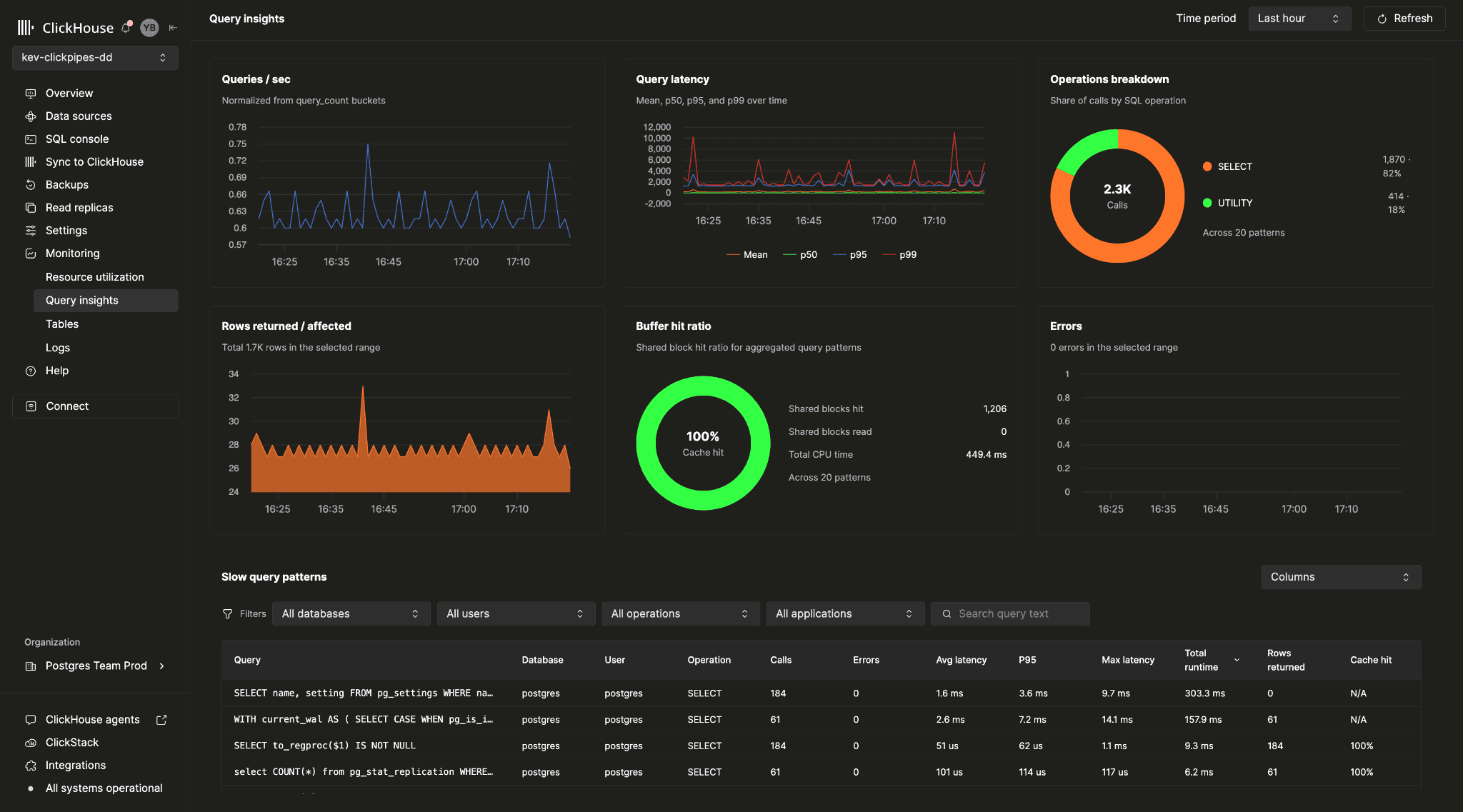Click the Mean legend label
This screenshot has height=812, width=1463.
[x=756, y=255]
